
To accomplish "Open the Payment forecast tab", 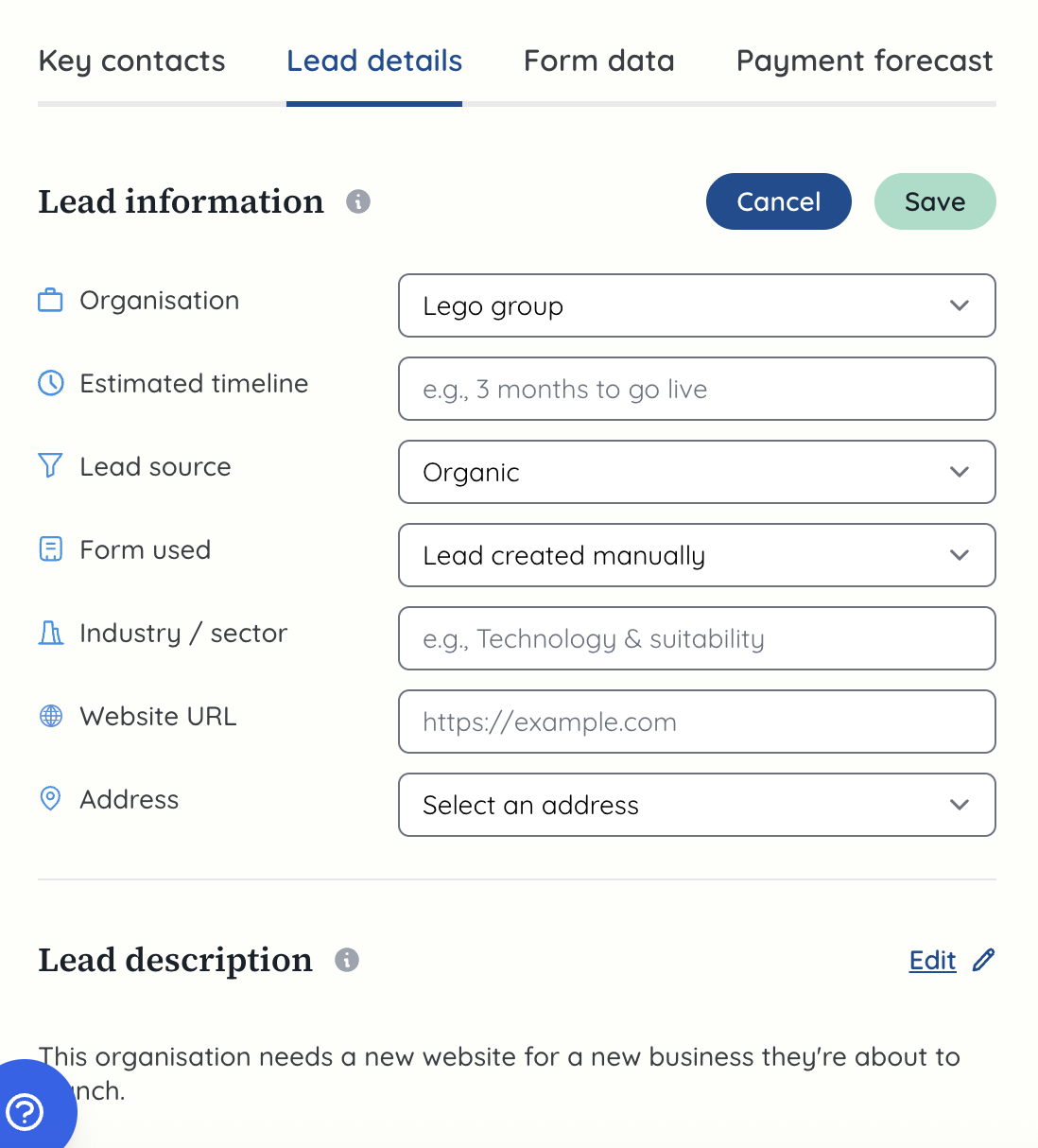I will coord(863,60).
